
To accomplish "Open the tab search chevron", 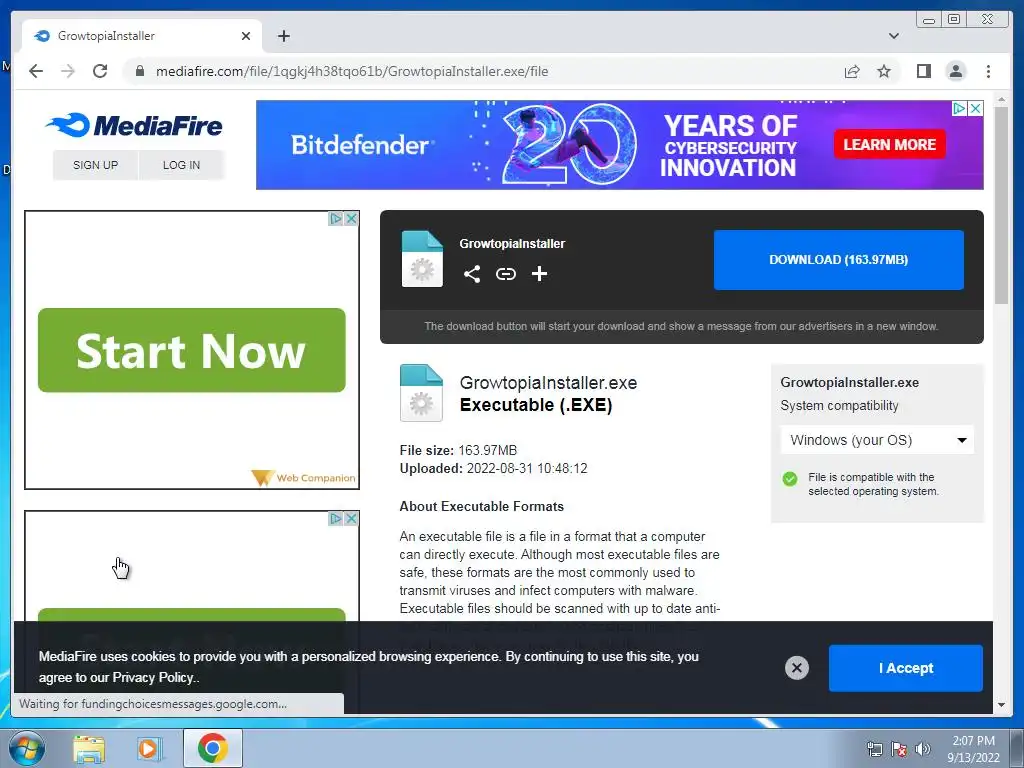I will [x=893, y=36].
